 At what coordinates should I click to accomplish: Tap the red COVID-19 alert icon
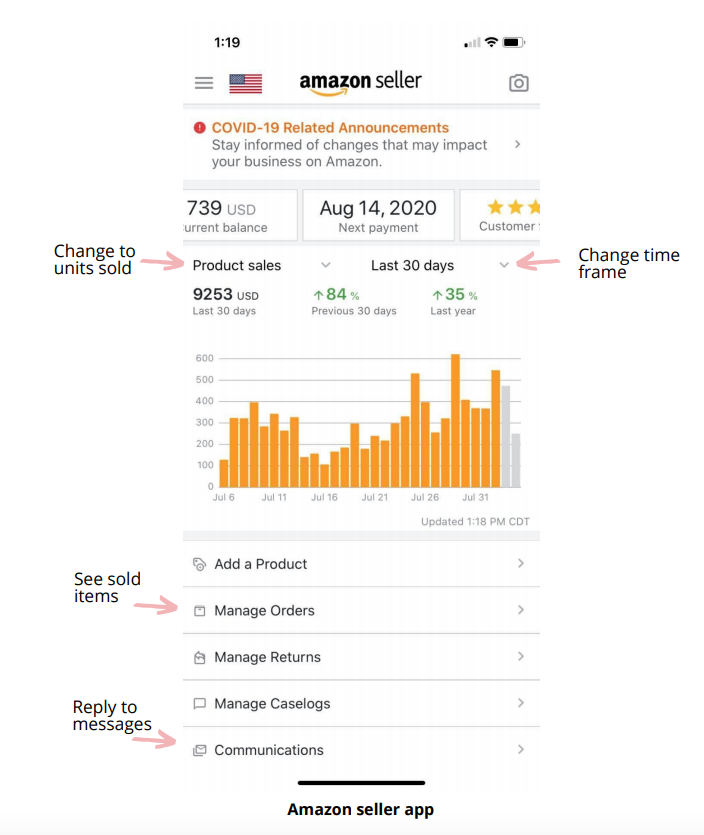point(200,128)
